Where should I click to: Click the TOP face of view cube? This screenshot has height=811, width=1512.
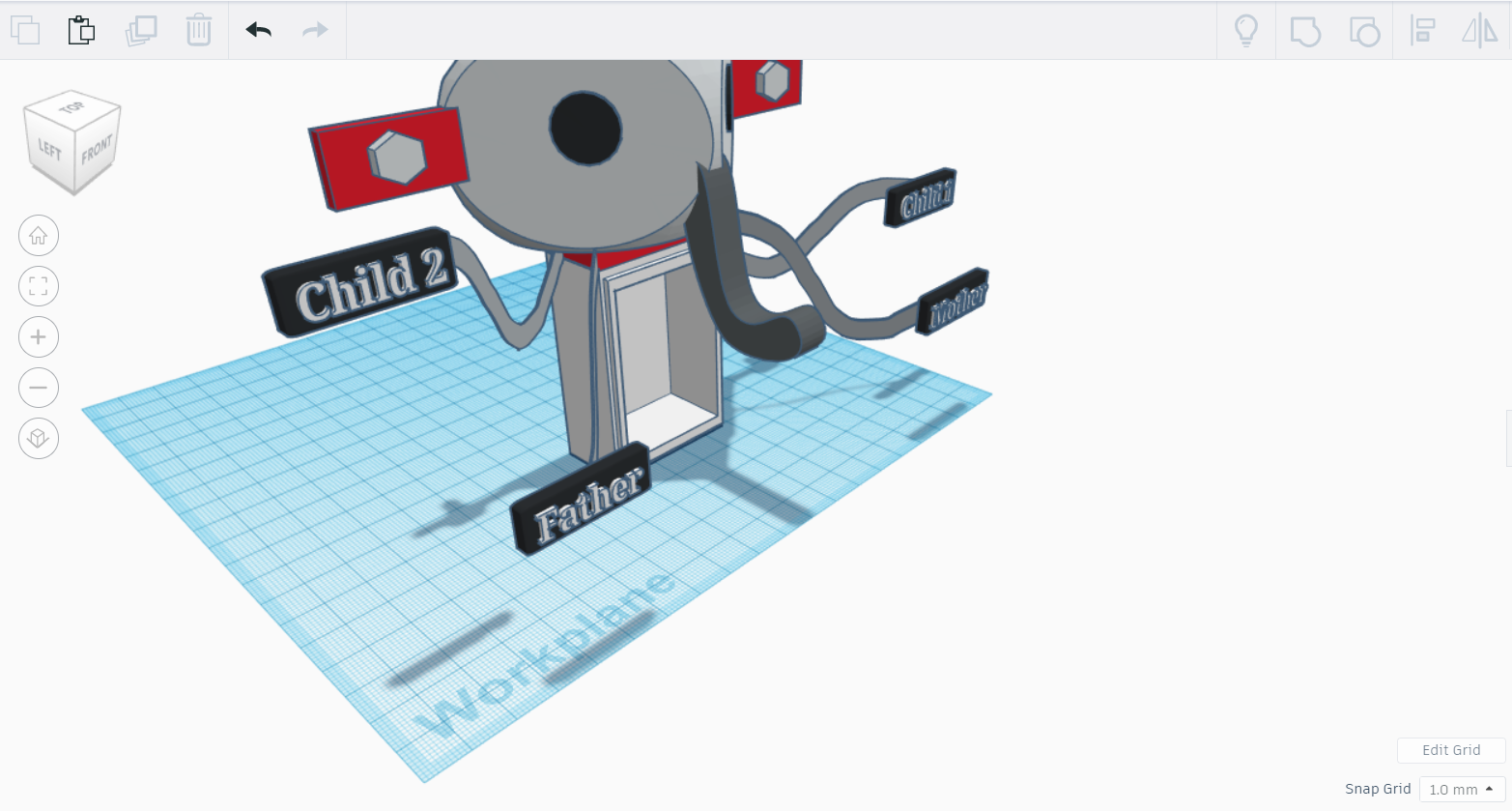72,107
